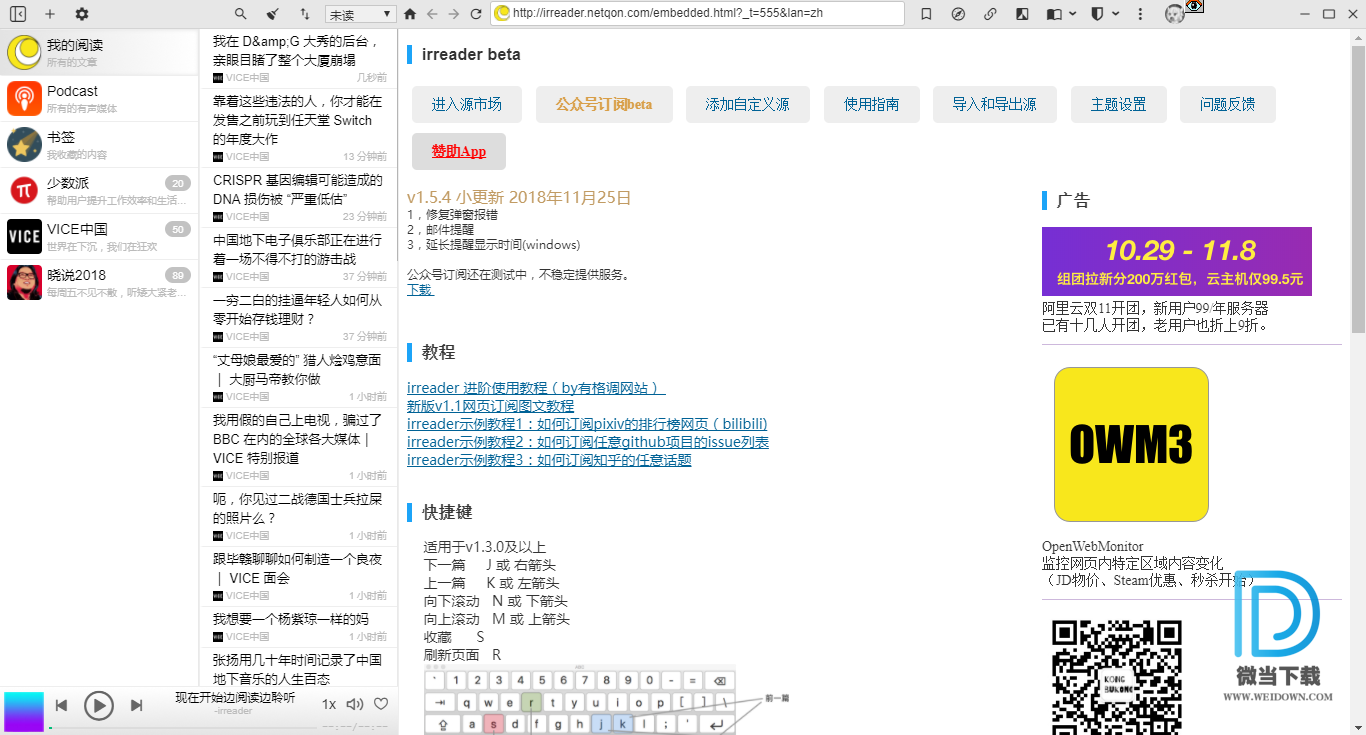Open tutorial 2 about github issue subscription
Screen dimensions: 1366x735
(x=588, y=442)
